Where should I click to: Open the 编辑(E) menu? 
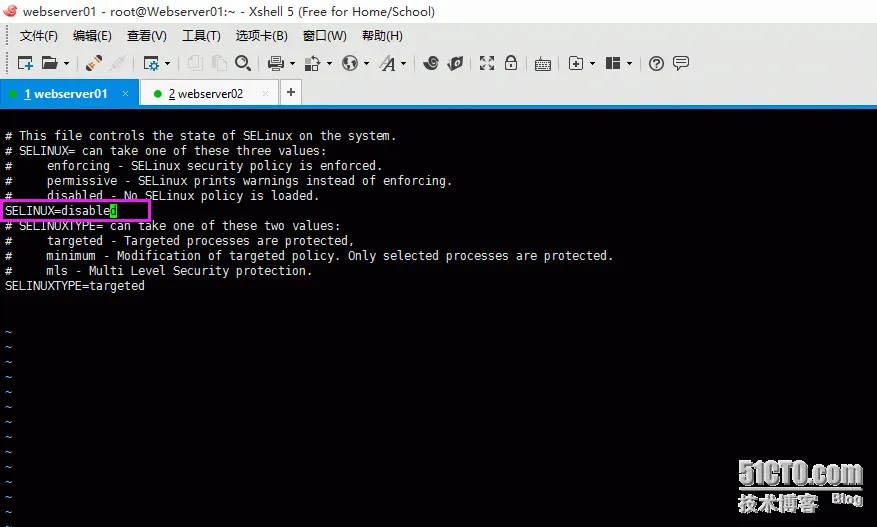tap(92, 36)
